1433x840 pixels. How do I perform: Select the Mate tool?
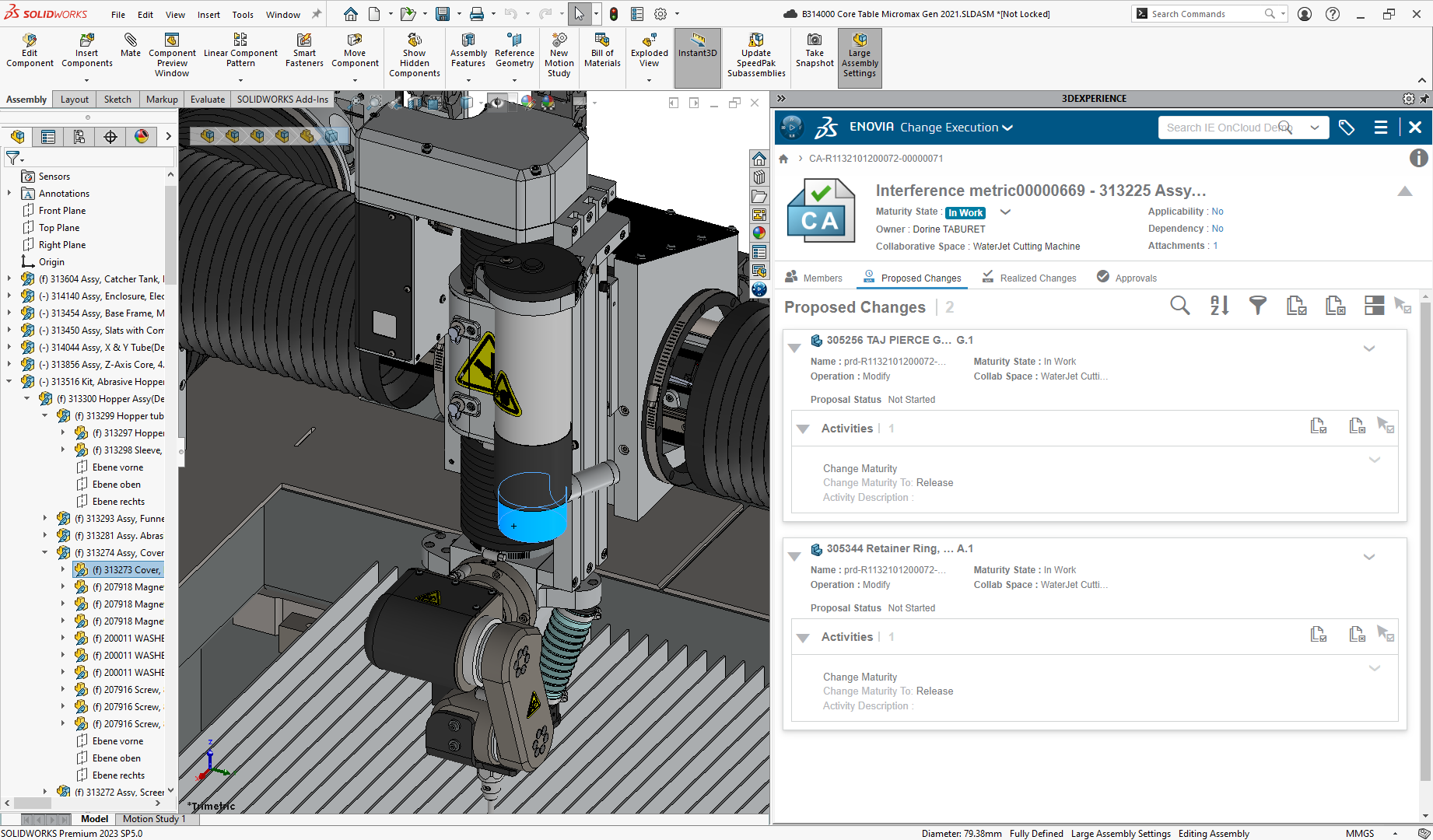click(131, 46)
